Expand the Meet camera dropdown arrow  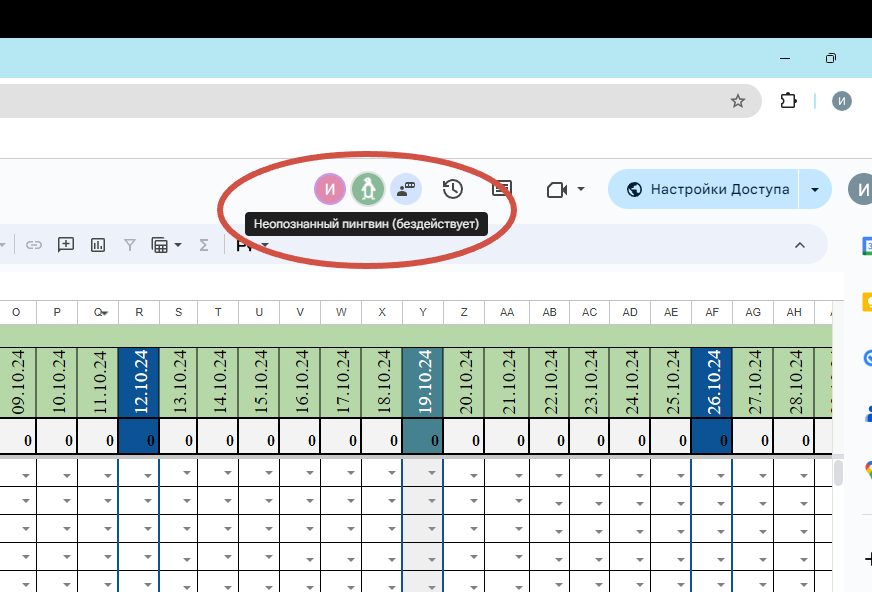point(581,189)
